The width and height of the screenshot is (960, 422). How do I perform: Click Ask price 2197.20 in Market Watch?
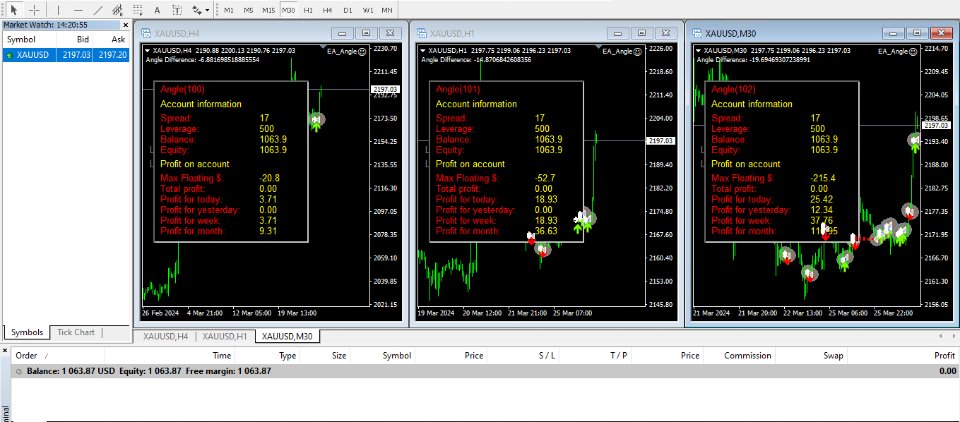tap(112, 55)
